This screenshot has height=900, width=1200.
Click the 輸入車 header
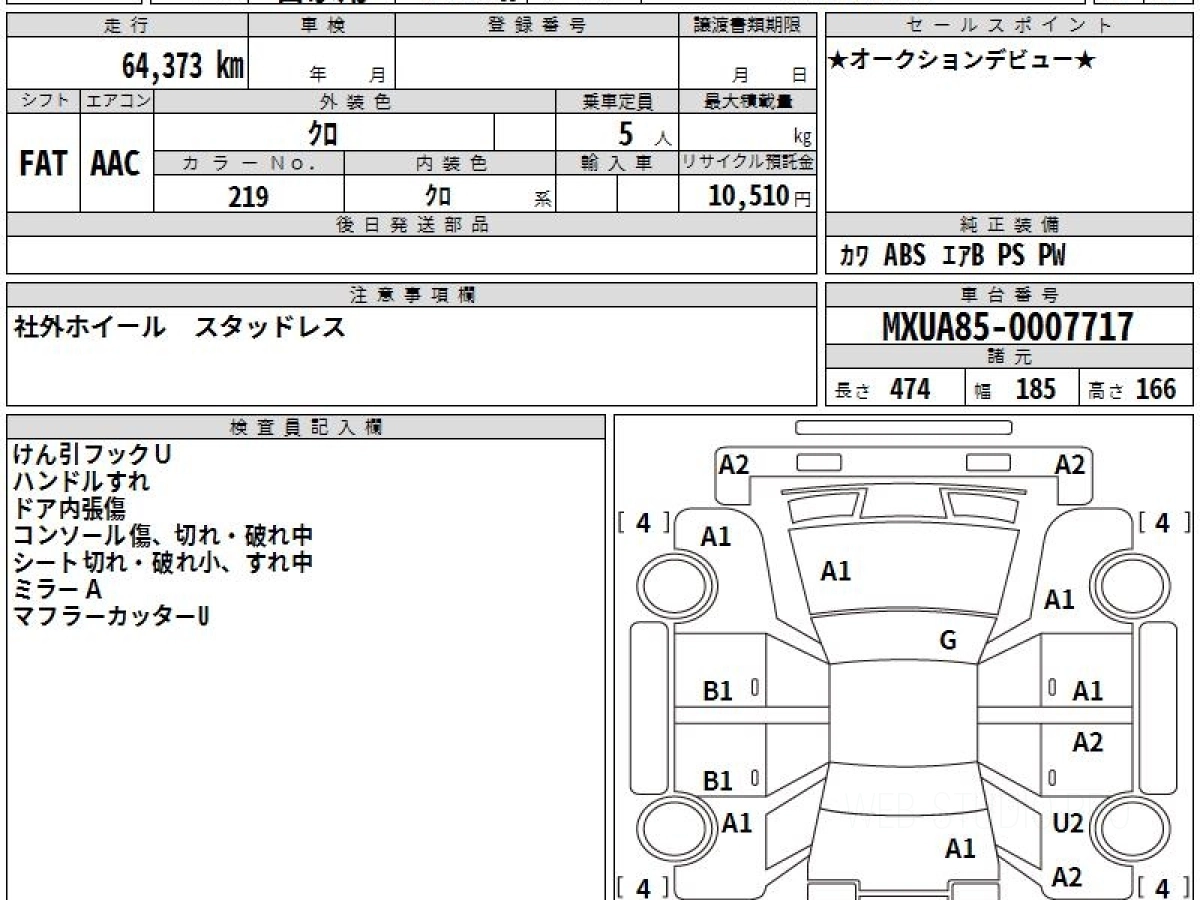coord(617,163)
